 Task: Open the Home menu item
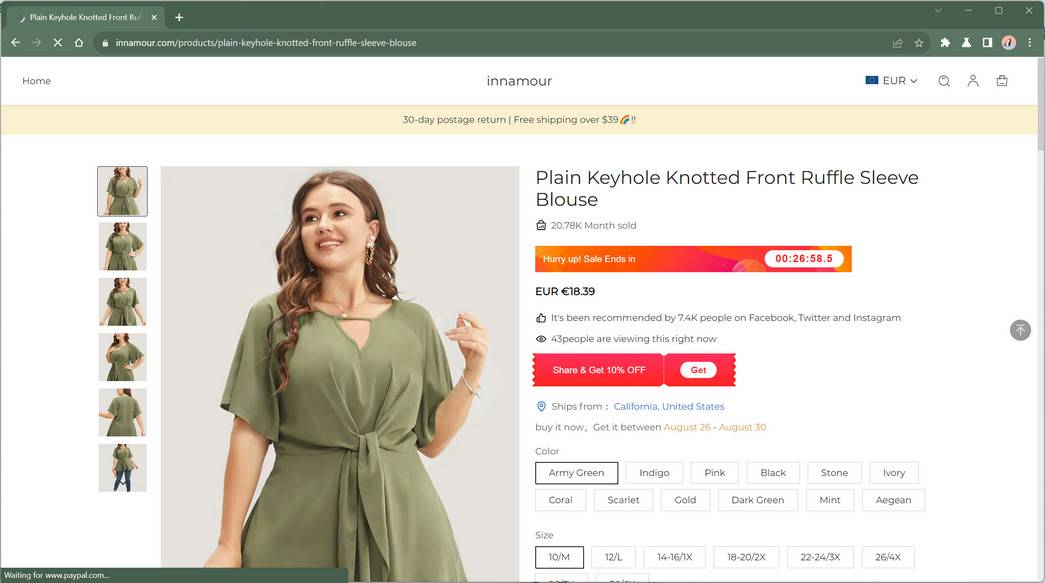coord(37,81)
